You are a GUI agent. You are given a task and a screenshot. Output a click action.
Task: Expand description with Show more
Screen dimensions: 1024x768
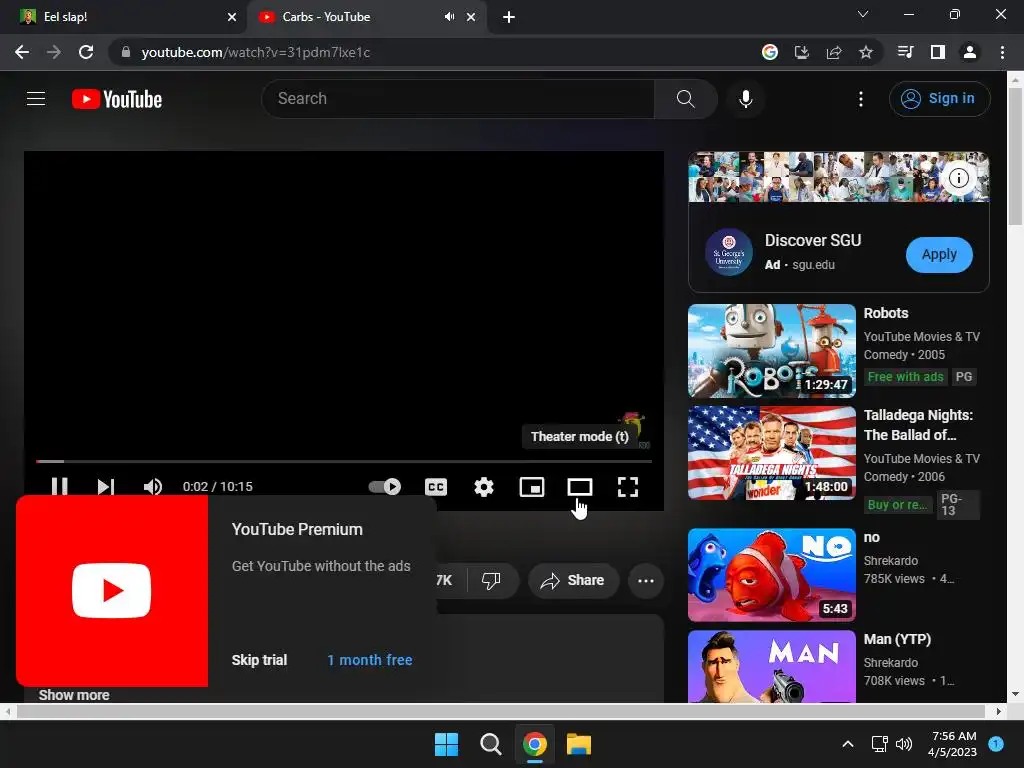74,695
